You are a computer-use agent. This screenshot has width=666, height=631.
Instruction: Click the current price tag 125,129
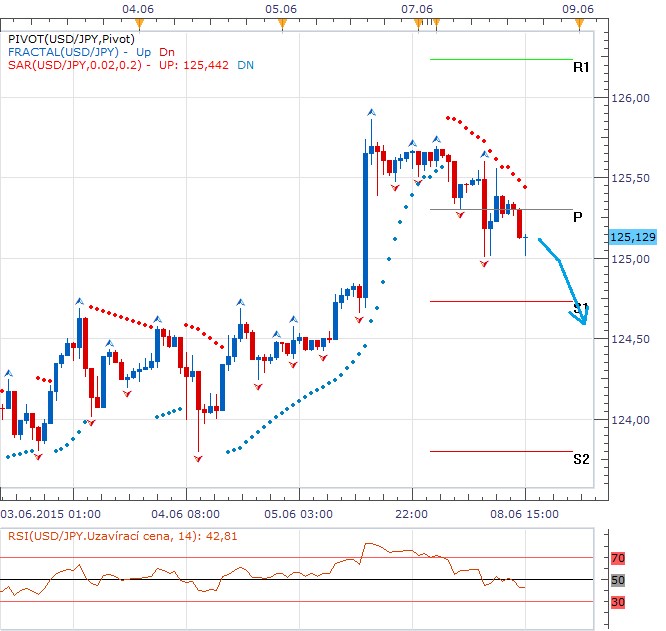(x=631, y=237)
